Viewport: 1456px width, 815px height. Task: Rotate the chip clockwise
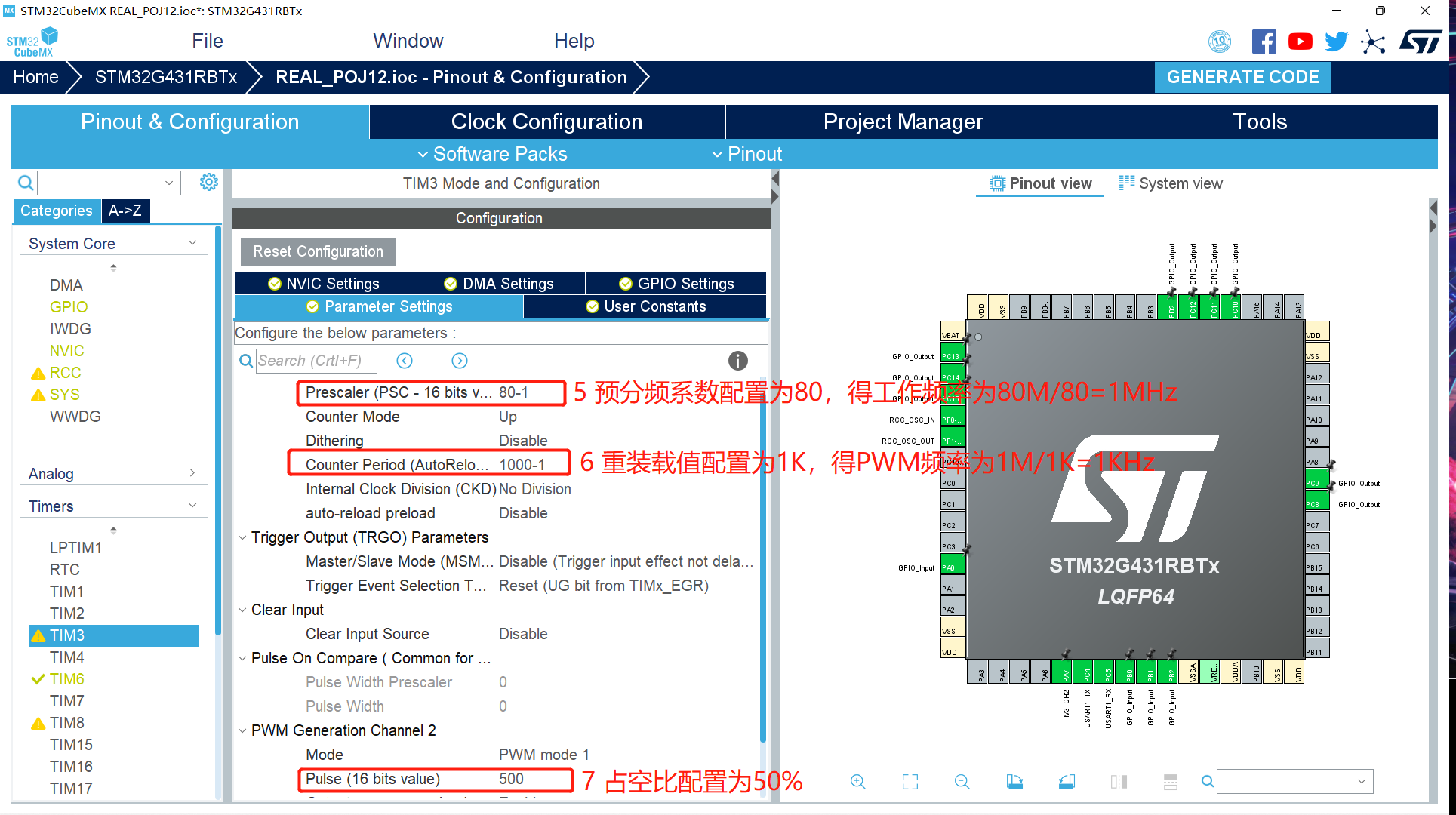(x=1014, y=782)
